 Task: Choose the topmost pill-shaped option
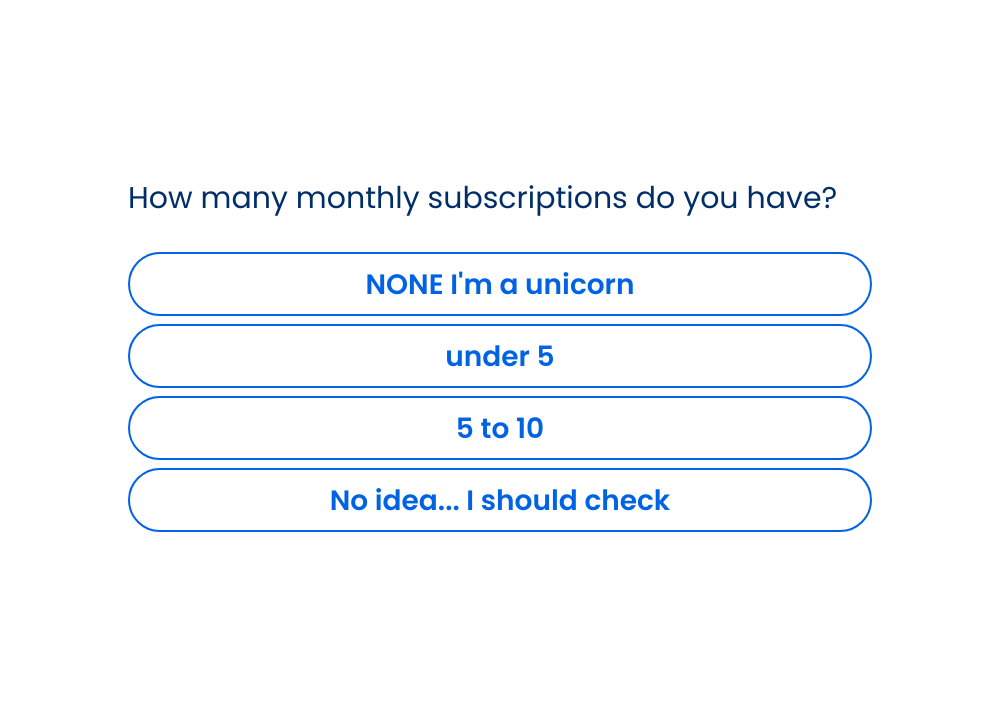pos(499,284)
